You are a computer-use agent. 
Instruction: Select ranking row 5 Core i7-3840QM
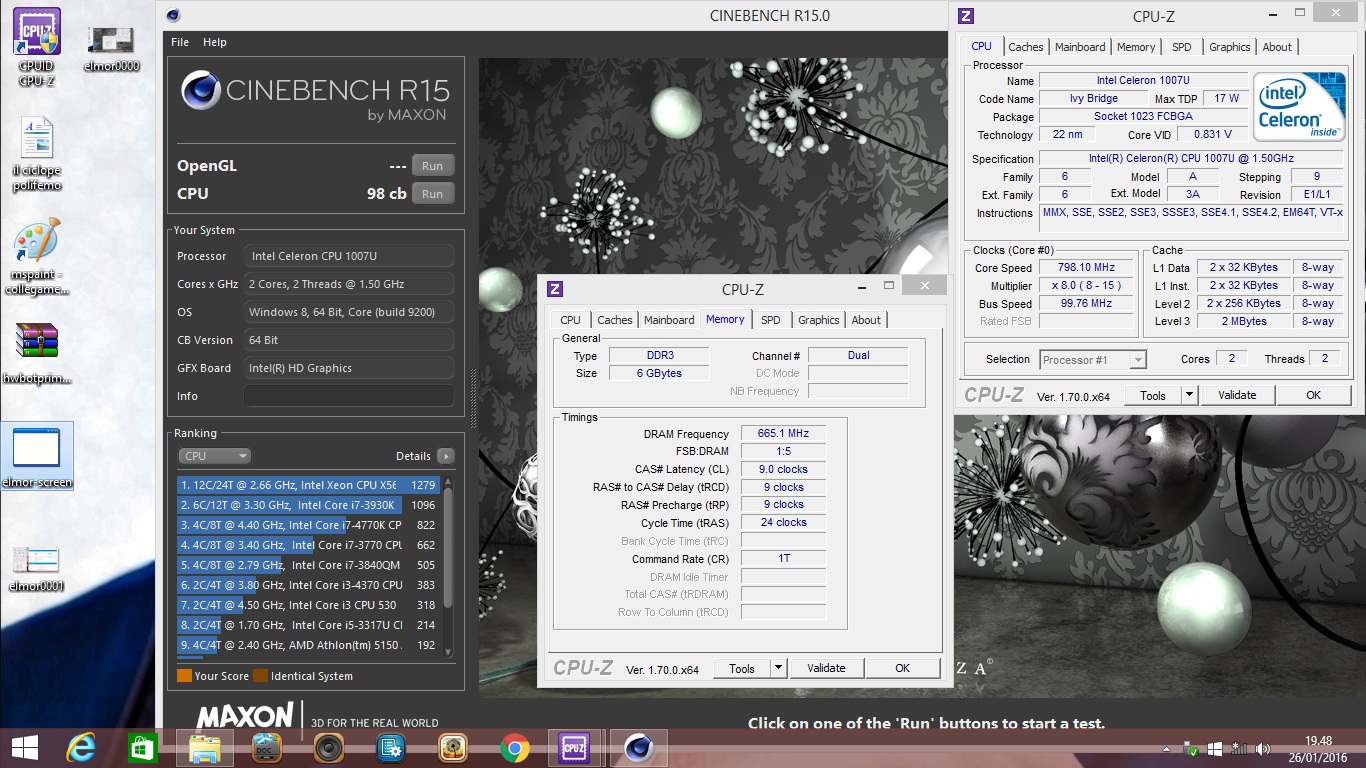click(308, 565)
